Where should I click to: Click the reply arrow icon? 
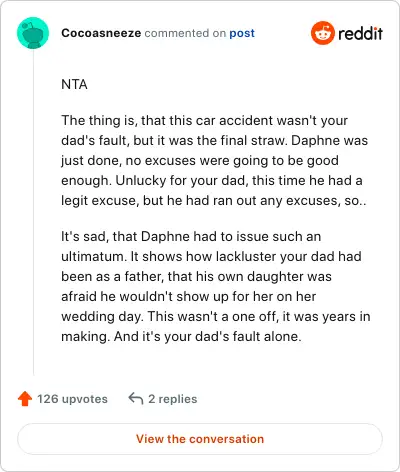tap(136, 399)
